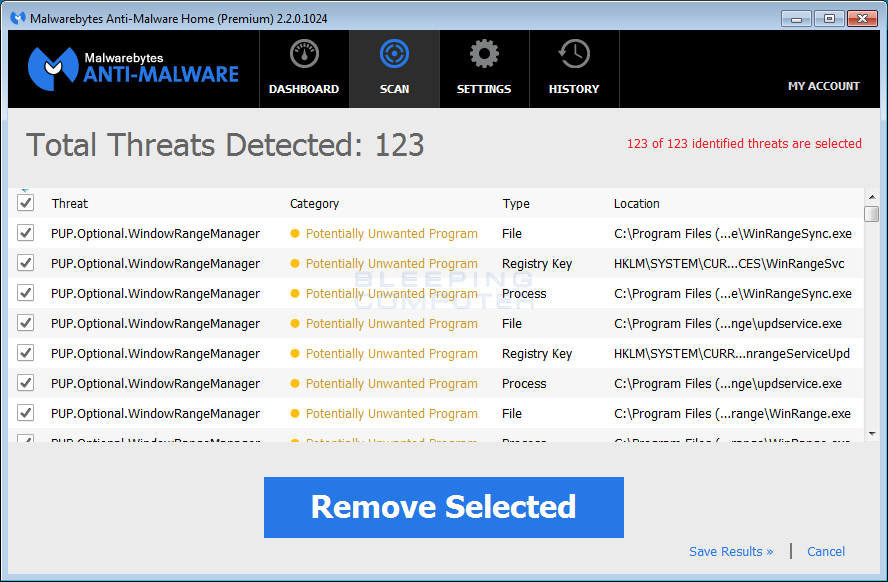The height and width of the screenshot is (582, 888).
Task: Select the Scan icon in the navigation bar
Action: click(394, 53)
